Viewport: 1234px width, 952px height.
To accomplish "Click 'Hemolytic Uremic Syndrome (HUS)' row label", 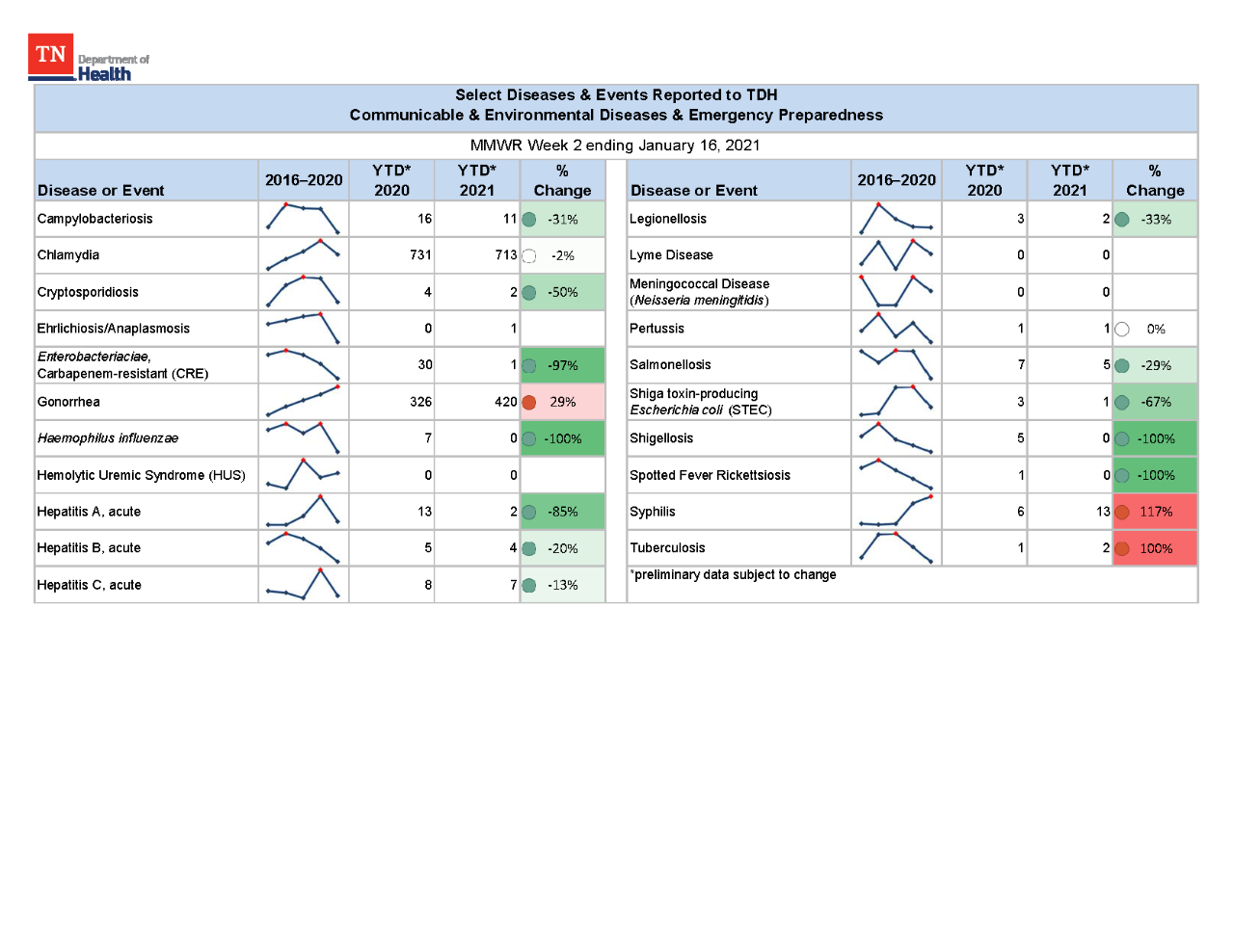I will (x=141, y=475).
